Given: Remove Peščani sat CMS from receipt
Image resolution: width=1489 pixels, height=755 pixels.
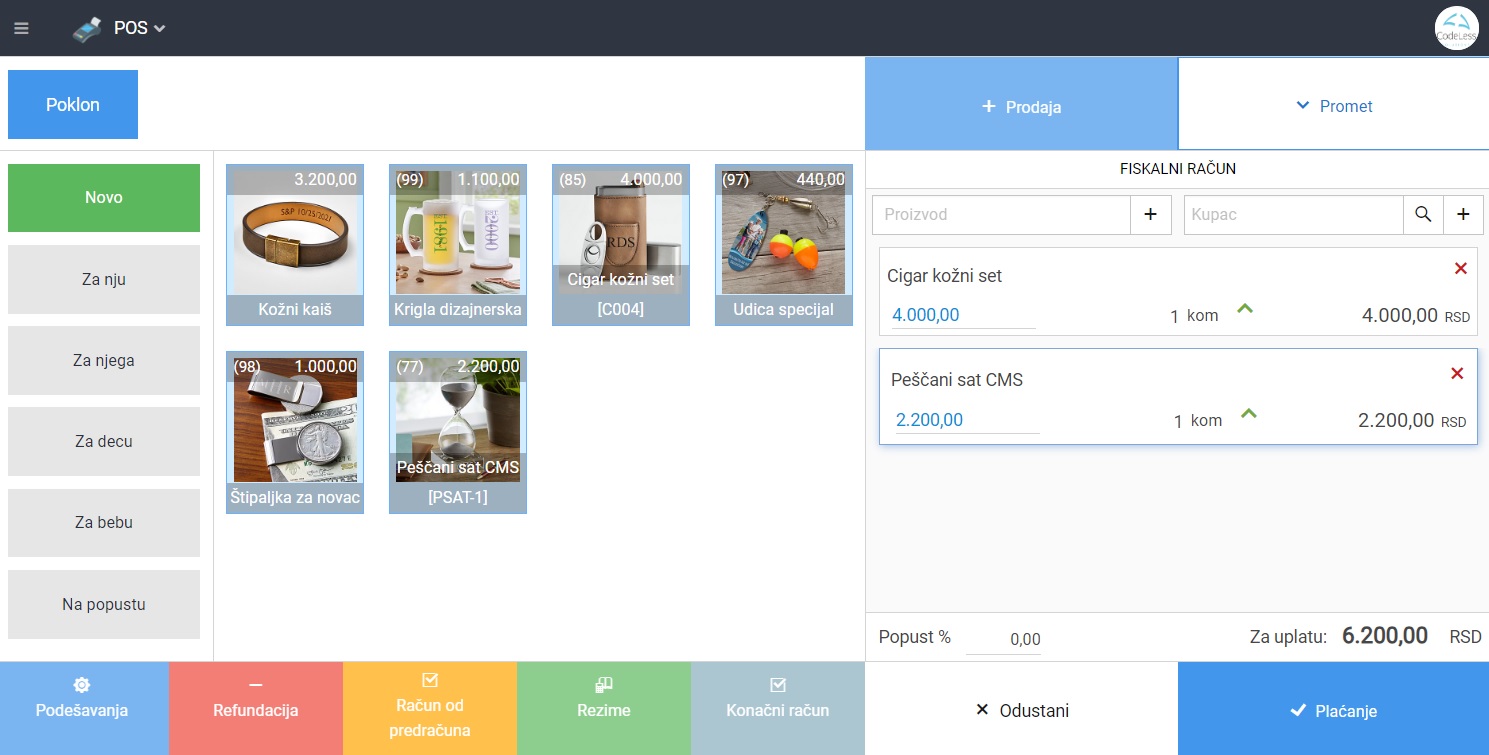Looking at the screenshot, I should pos(1457,373).
